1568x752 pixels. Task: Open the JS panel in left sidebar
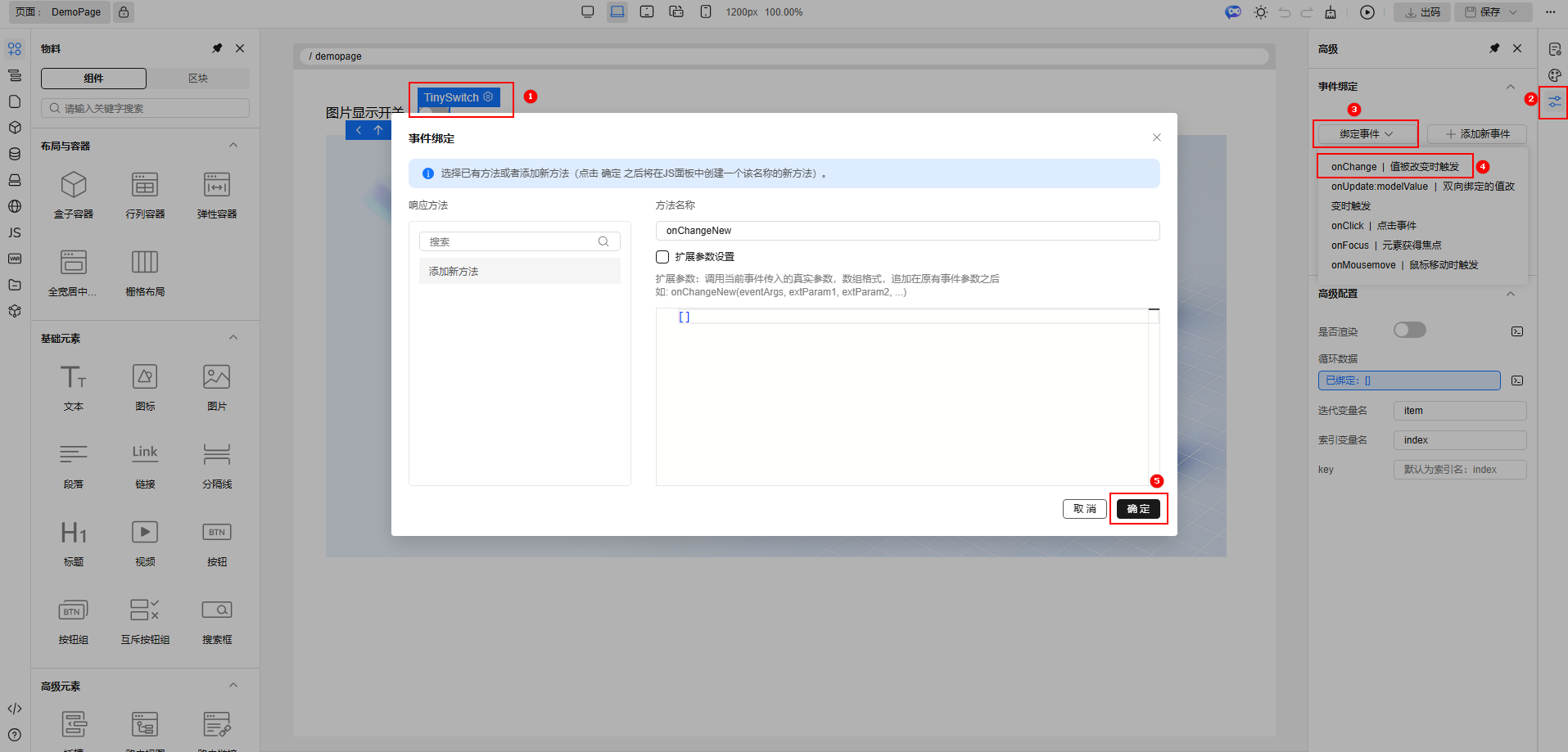(15, 232)
